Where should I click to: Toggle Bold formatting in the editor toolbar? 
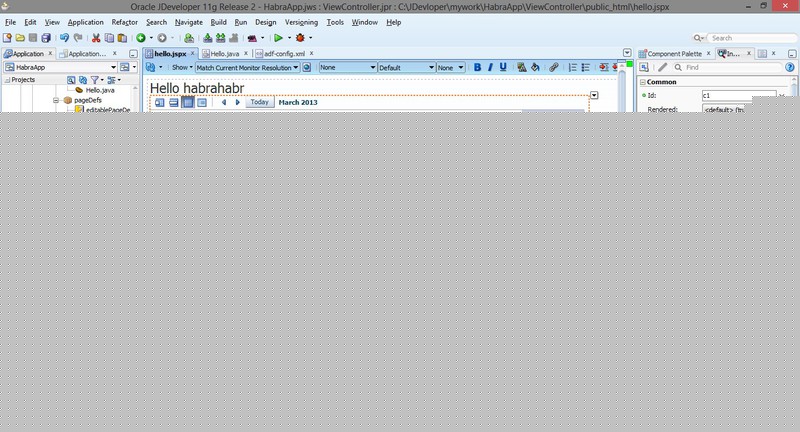477,67
